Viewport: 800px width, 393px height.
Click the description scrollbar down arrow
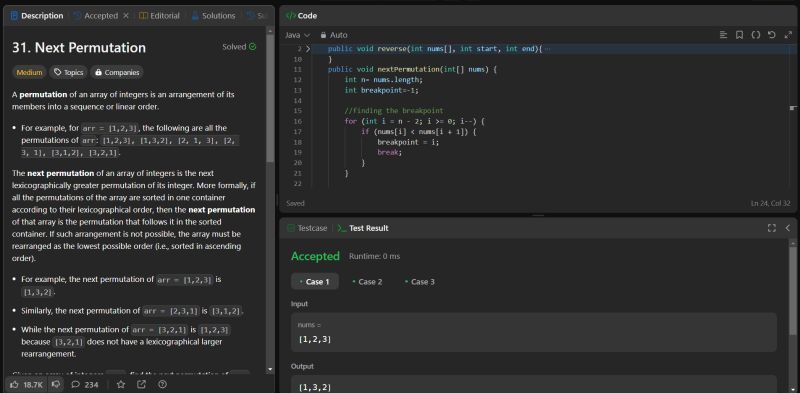(x=270, y=370)
